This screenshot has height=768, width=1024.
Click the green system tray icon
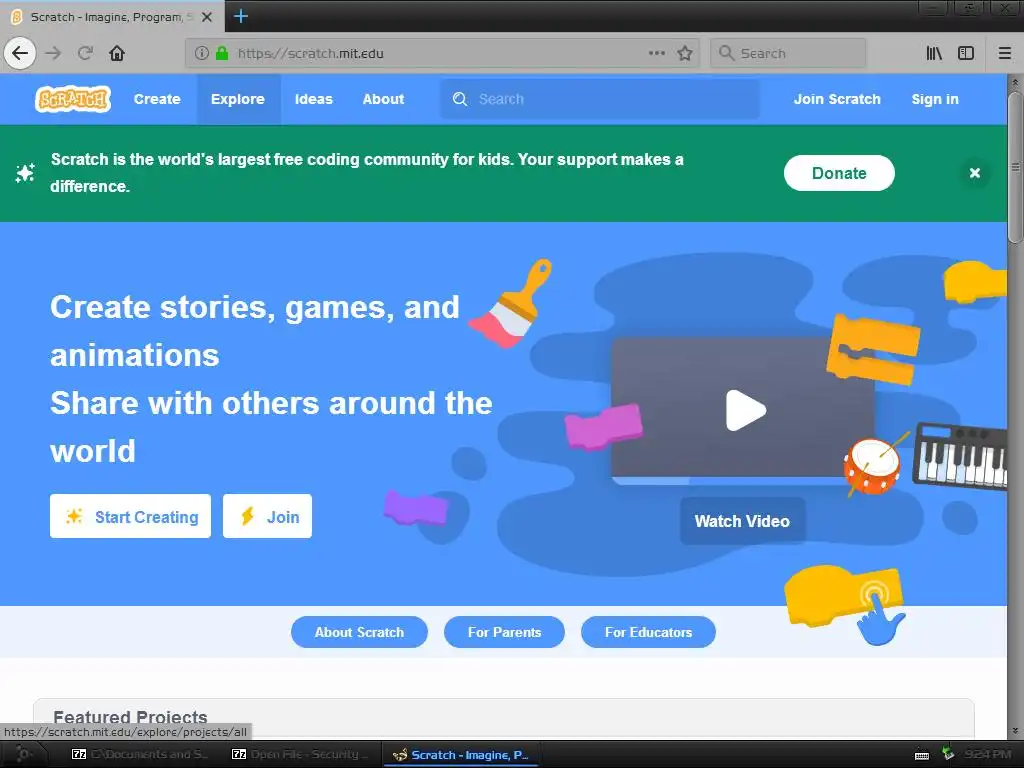click(948, 754)
